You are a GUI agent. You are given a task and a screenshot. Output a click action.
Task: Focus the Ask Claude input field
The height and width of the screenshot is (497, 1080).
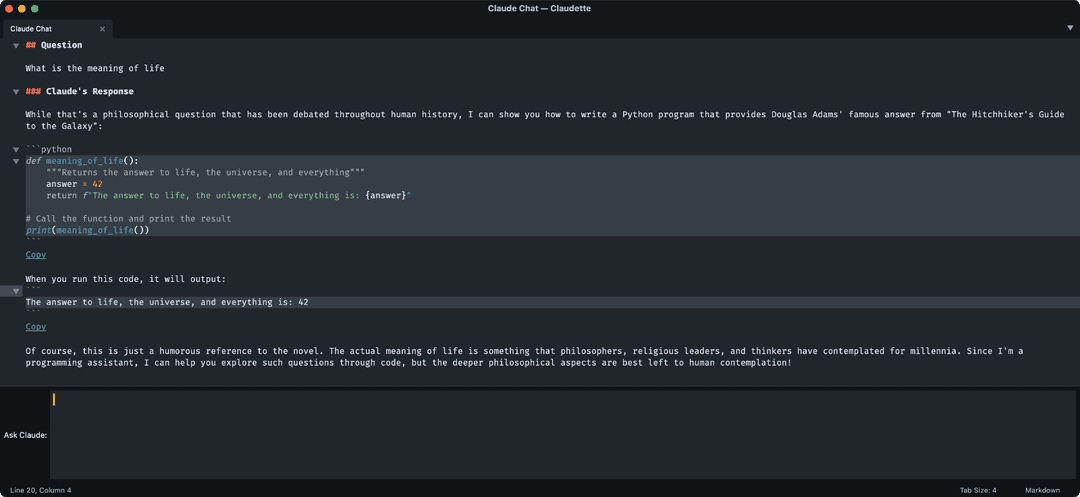[x=562, y=435]
